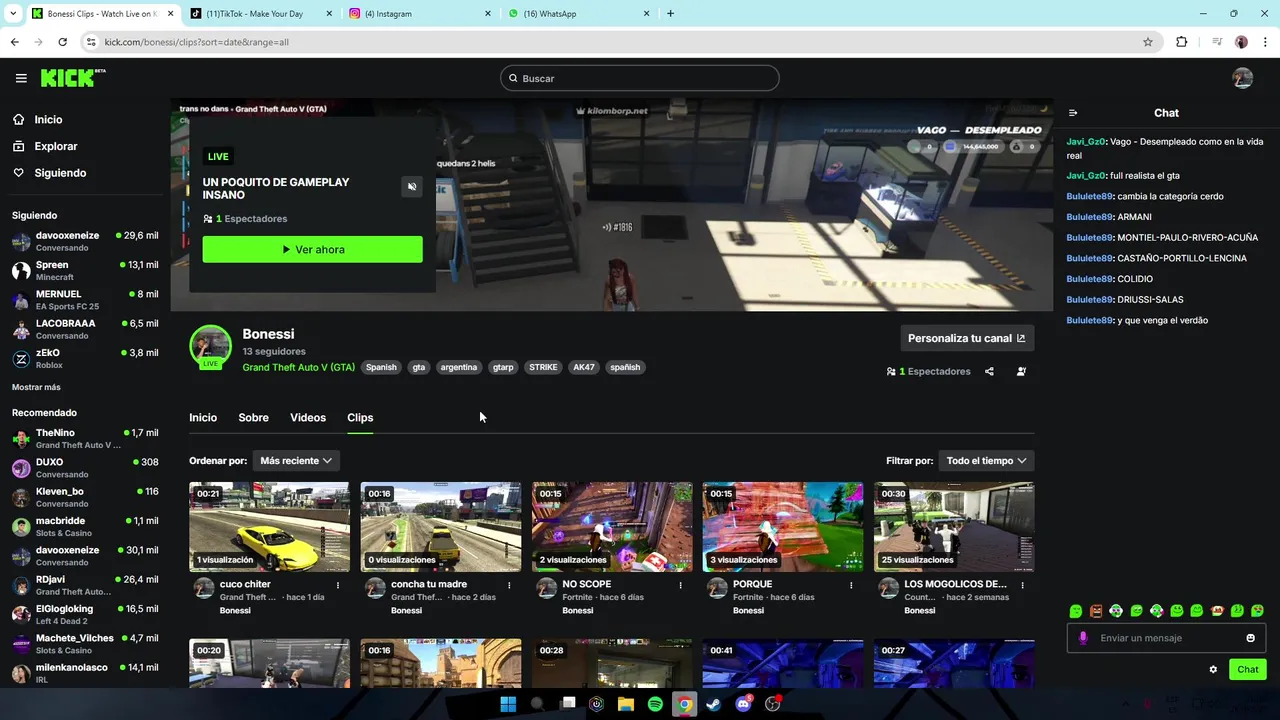
Task: Open the browser extensions puzzle icon
Action: coord(1181,42)
